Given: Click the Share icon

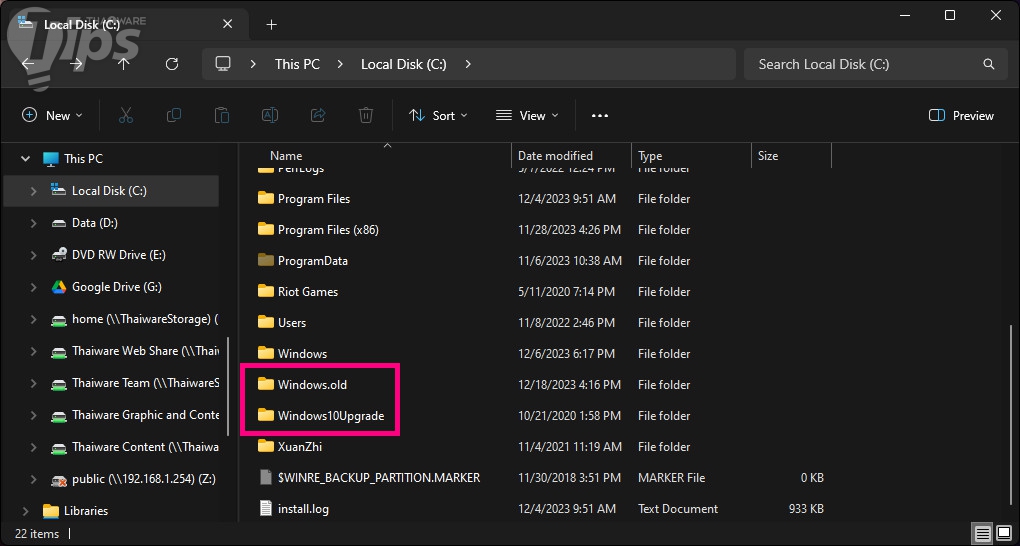Looking at the screenshot, I should 318,115.
